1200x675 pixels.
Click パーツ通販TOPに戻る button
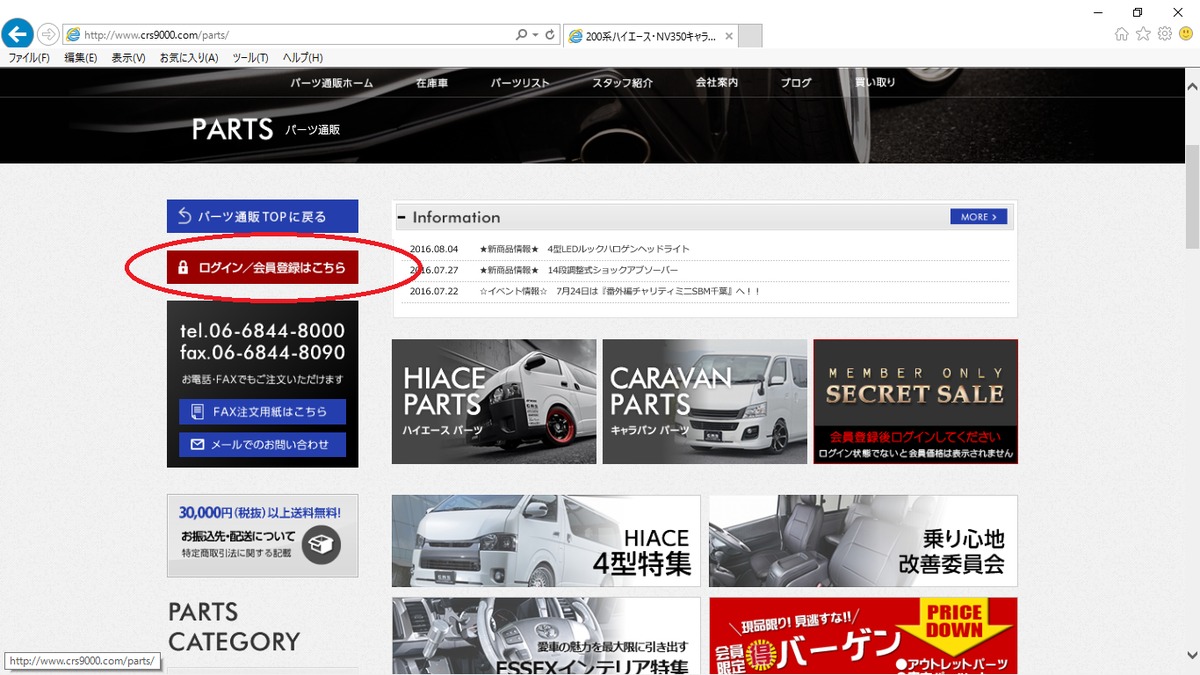pyautogui.click(x=262, y=216)
